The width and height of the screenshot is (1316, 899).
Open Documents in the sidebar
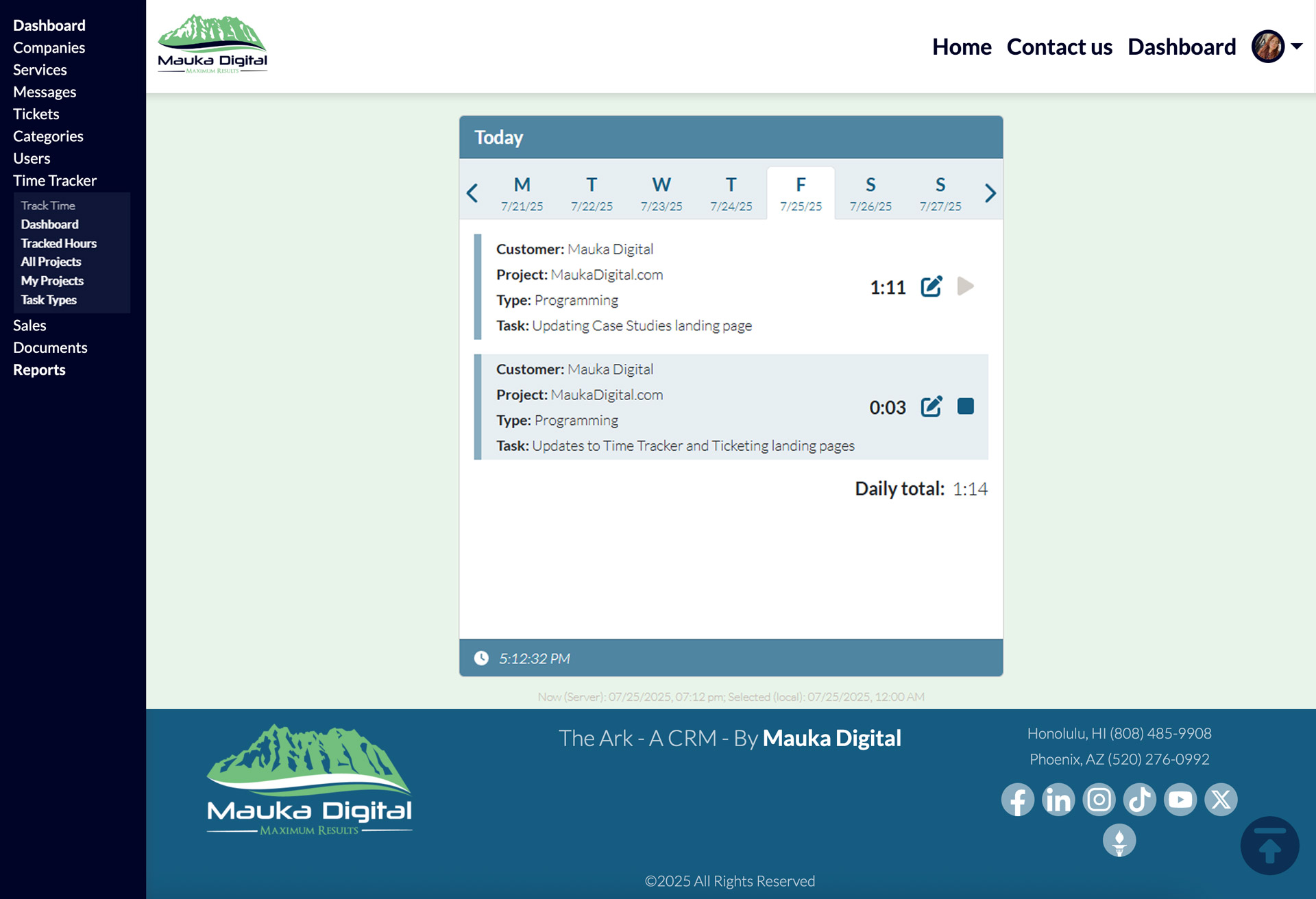coord(50,347)
